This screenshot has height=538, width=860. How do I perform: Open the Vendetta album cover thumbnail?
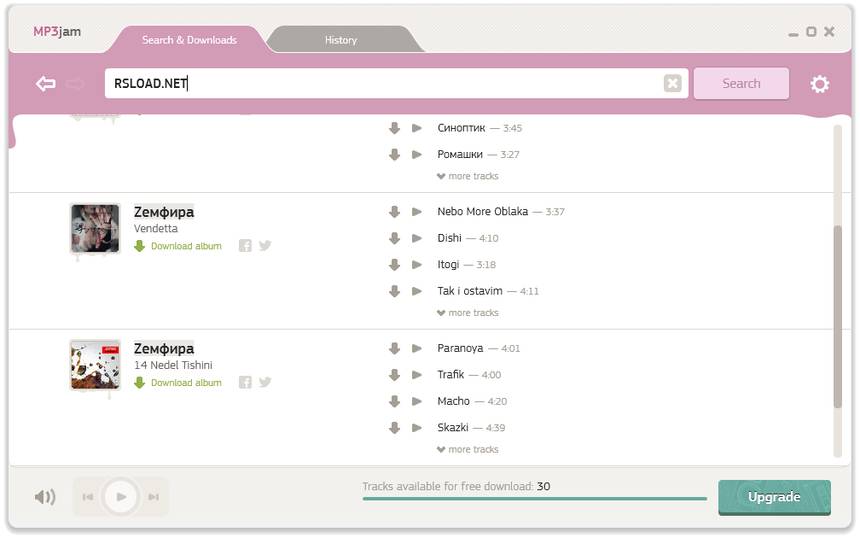click(x=95, y=229)
